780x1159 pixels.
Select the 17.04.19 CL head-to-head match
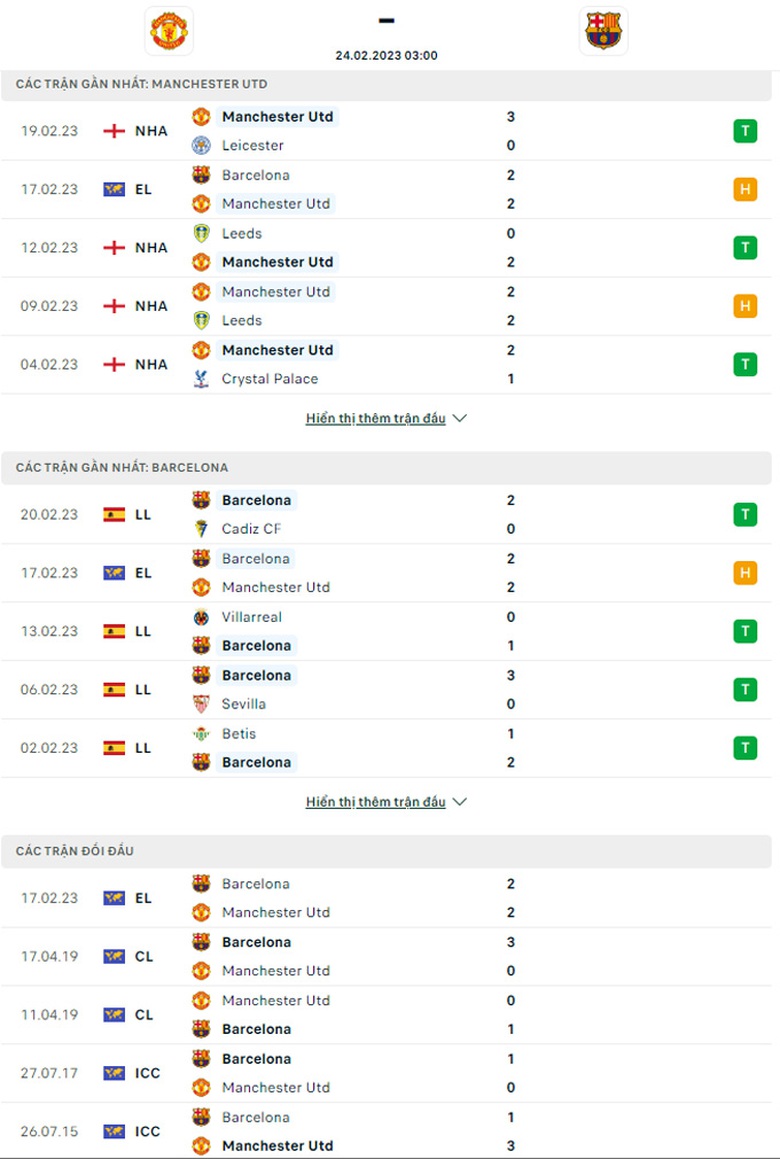[390, 956]
